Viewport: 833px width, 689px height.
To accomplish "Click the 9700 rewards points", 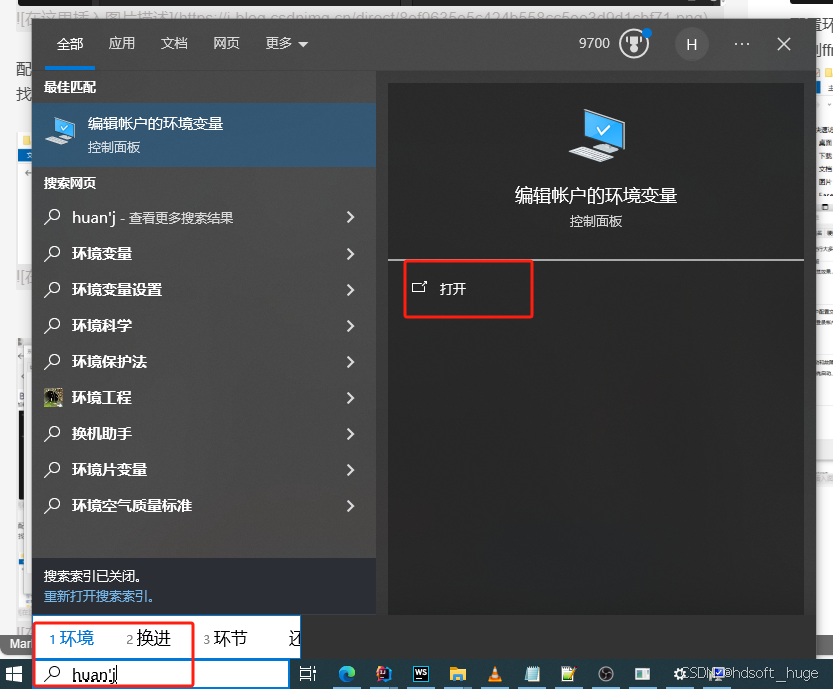I will click(594, 43).
